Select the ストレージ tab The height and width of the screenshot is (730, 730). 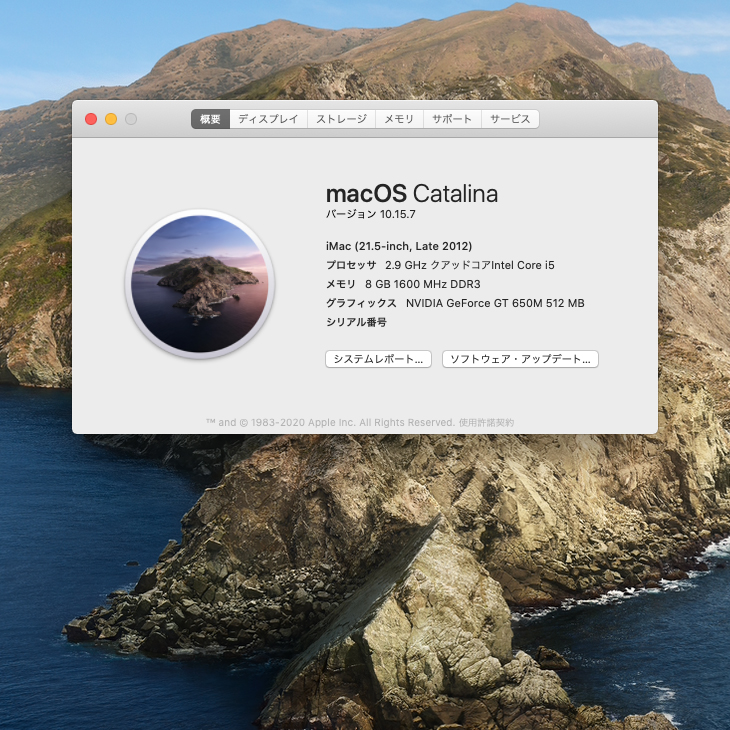coord(341,119)
